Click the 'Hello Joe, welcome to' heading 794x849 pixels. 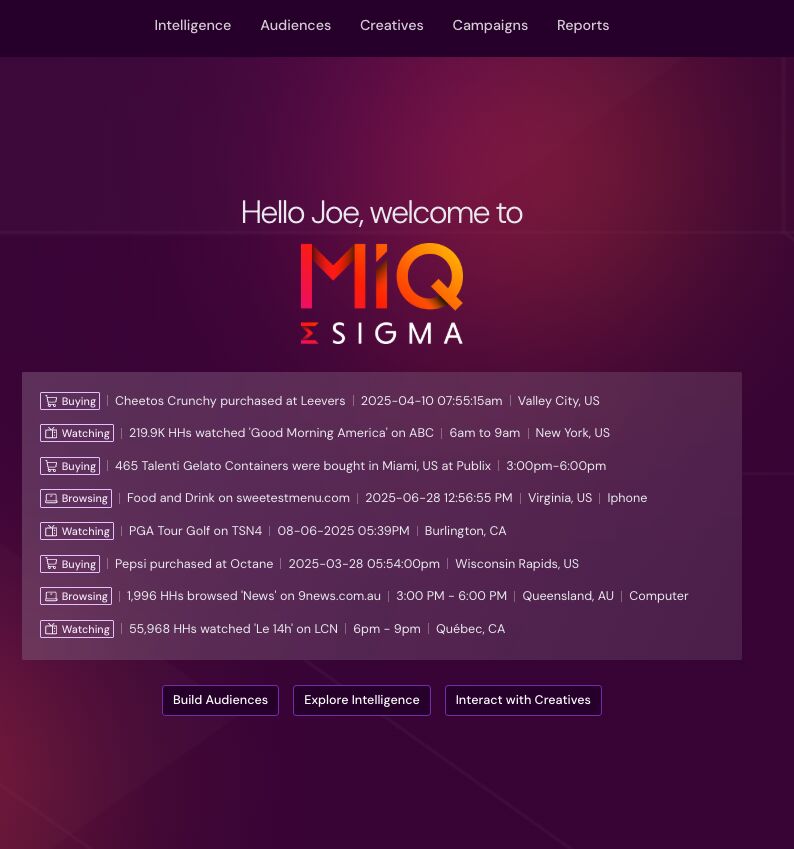point(382,212)
